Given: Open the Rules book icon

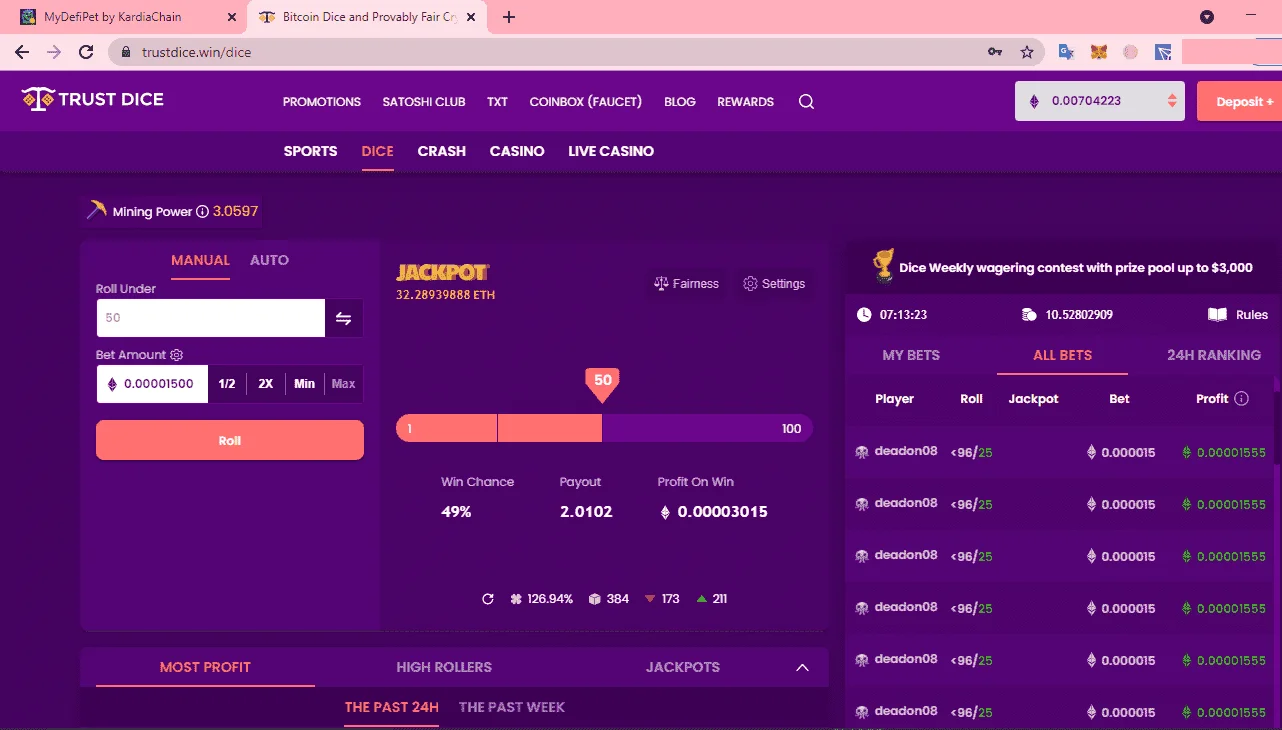Looking at the screenshot, I should 1217,315.
